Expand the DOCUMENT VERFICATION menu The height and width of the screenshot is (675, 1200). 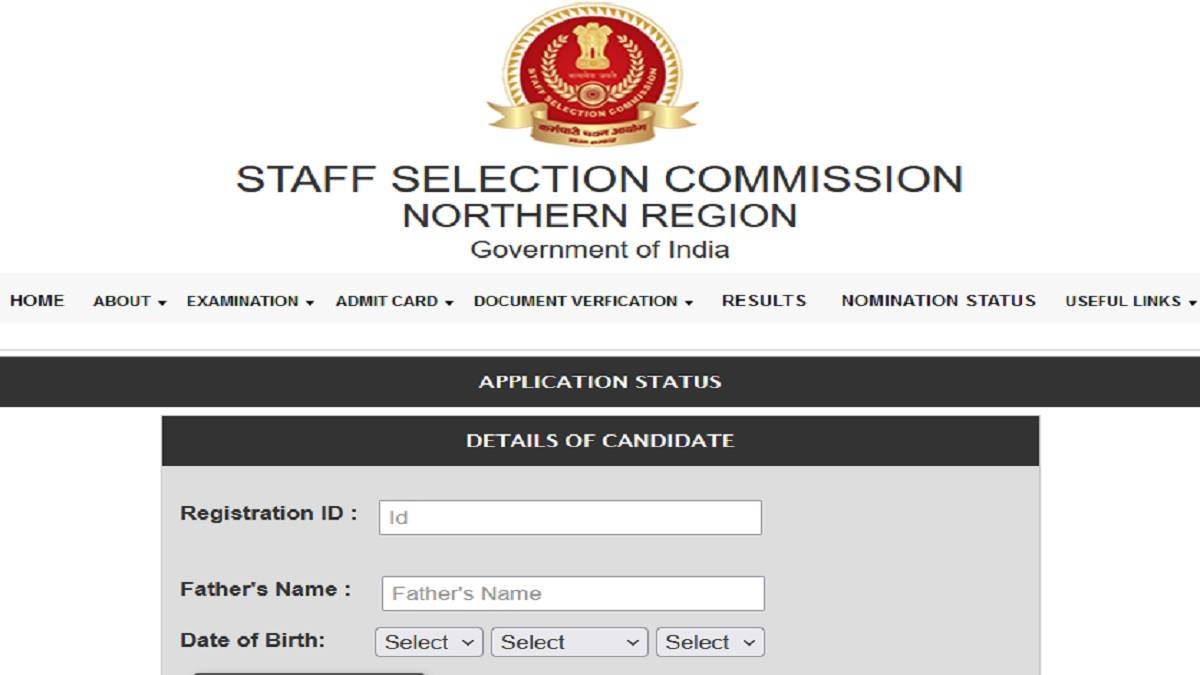coord(576,300)
